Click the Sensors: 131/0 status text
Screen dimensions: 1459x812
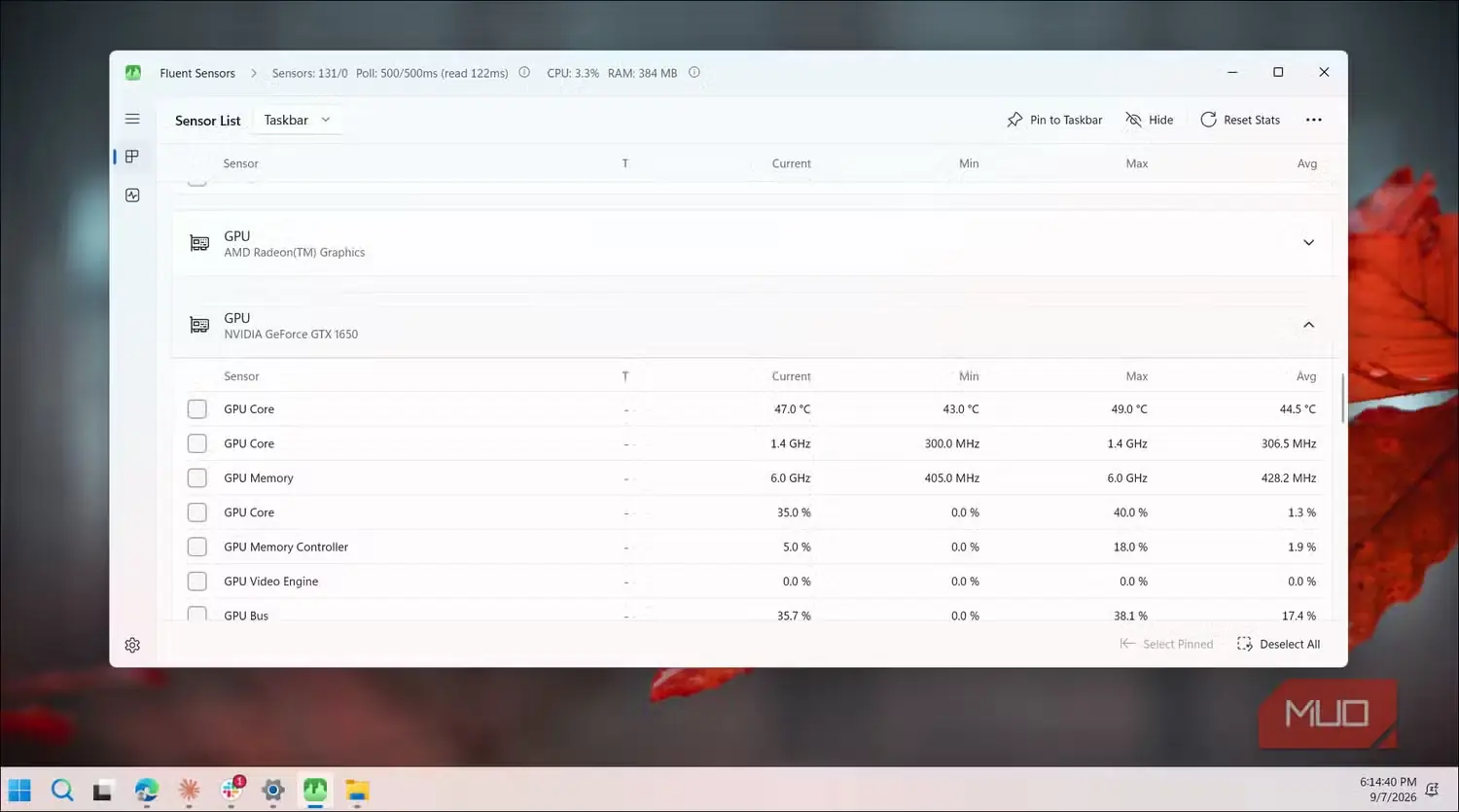pyautogui.click(x=309, y=73)
